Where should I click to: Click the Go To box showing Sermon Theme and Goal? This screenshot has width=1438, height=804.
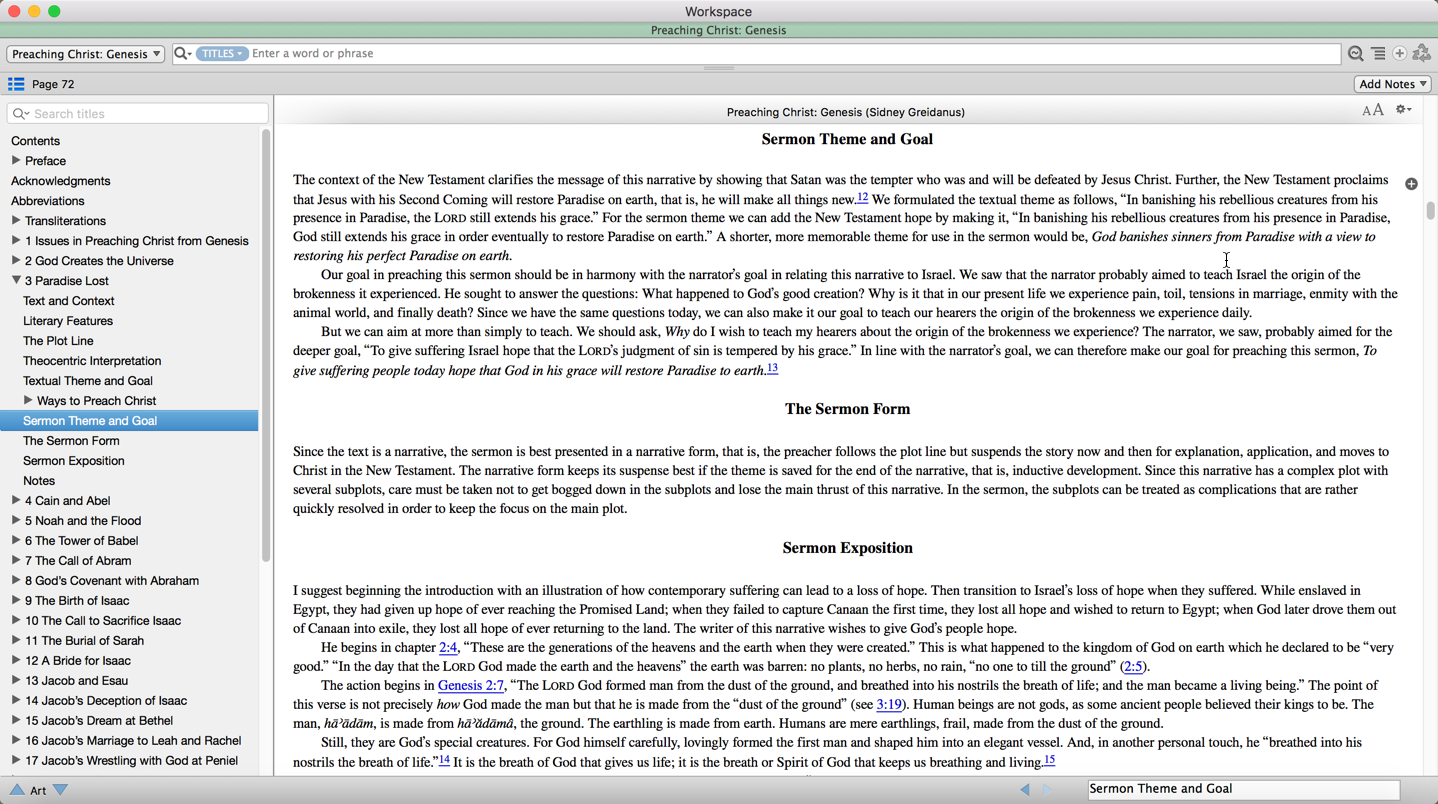tap(1243, 789)
